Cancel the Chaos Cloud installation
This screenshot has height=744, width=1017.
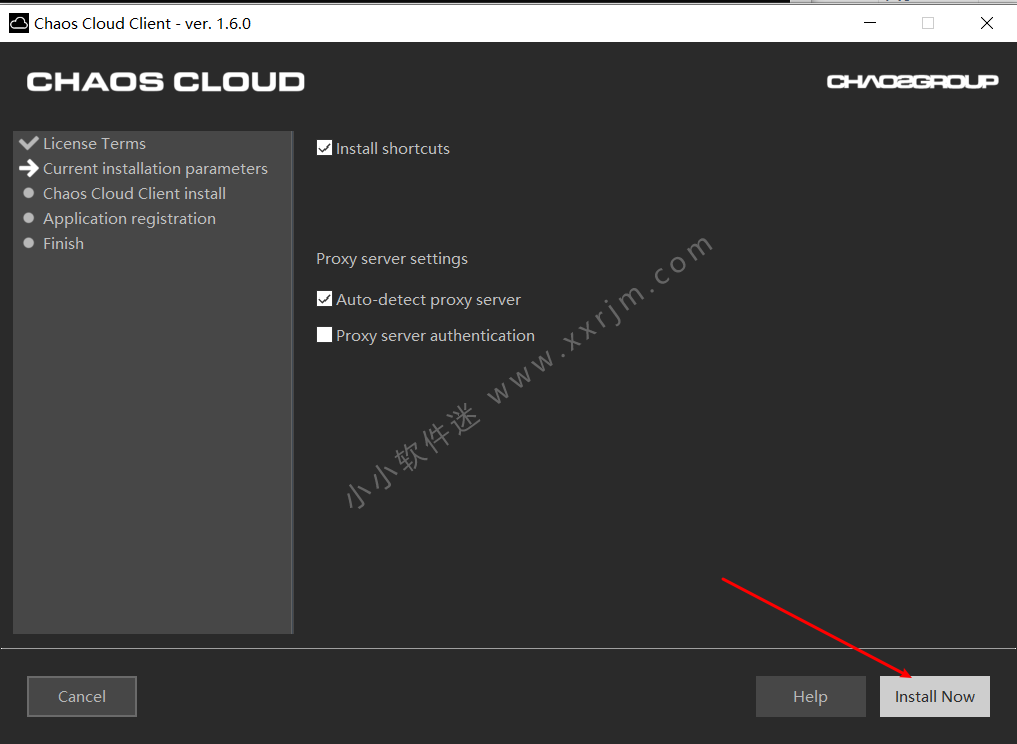[x=82, y=696]
